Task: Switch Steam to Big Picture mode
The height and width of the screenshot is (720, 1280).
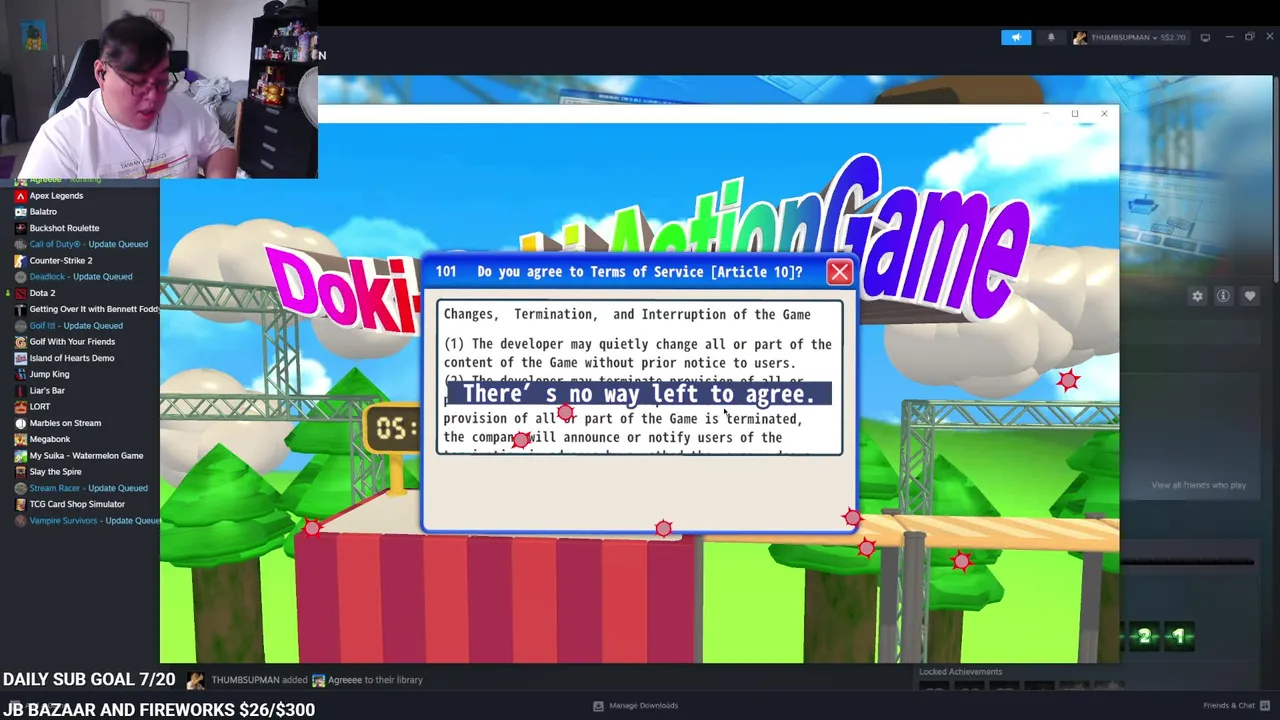Action: tap(1205, 37)
